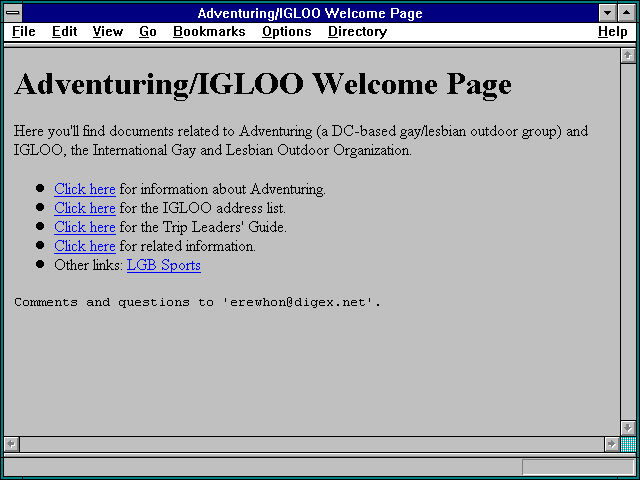Open the Options menu
Image resolution: width=640 pixels, height=480 pixels.
pos(287,31)
